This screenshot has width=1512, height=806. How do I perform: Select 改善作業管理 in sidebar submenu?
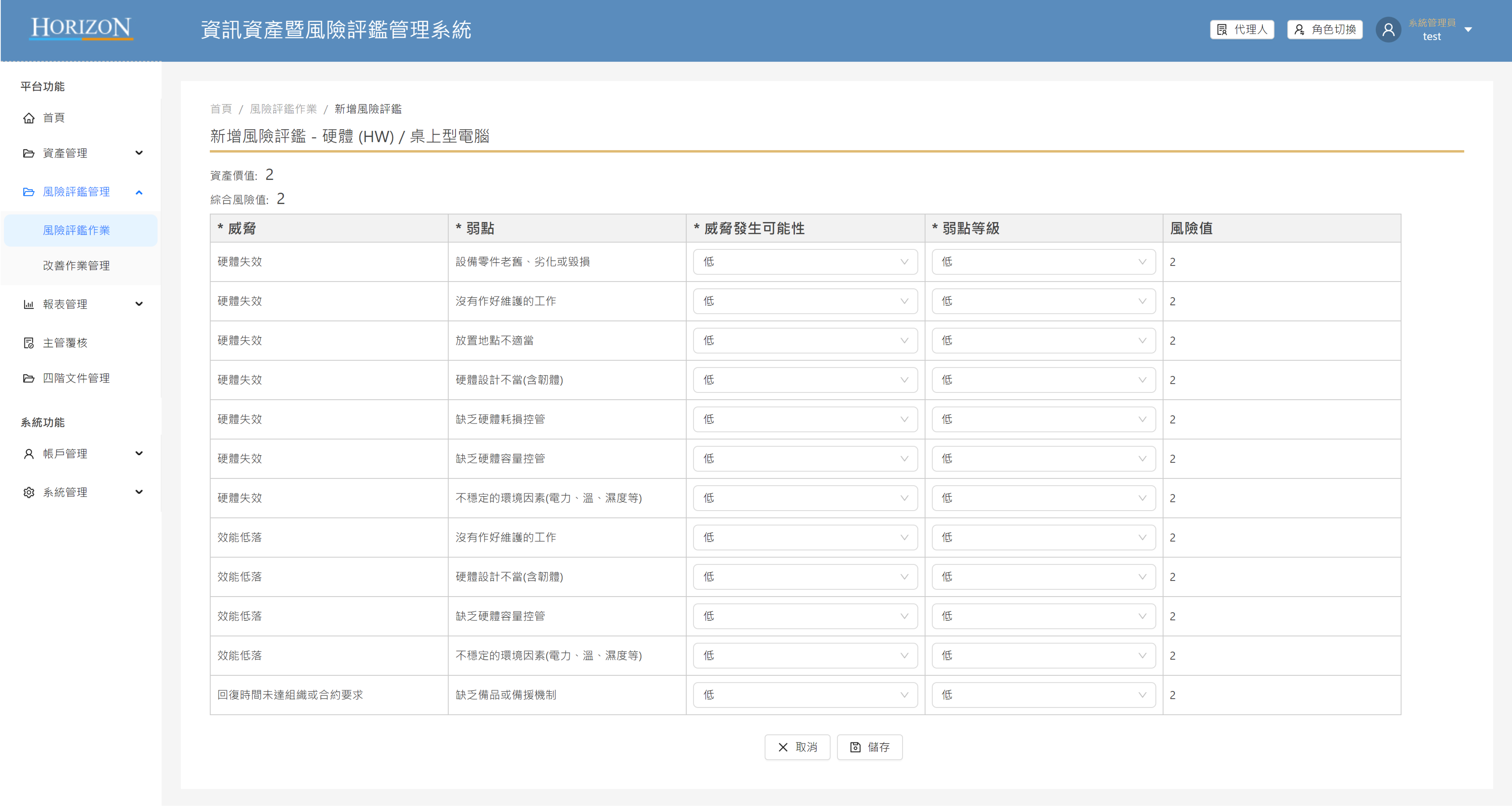point(76,266)
